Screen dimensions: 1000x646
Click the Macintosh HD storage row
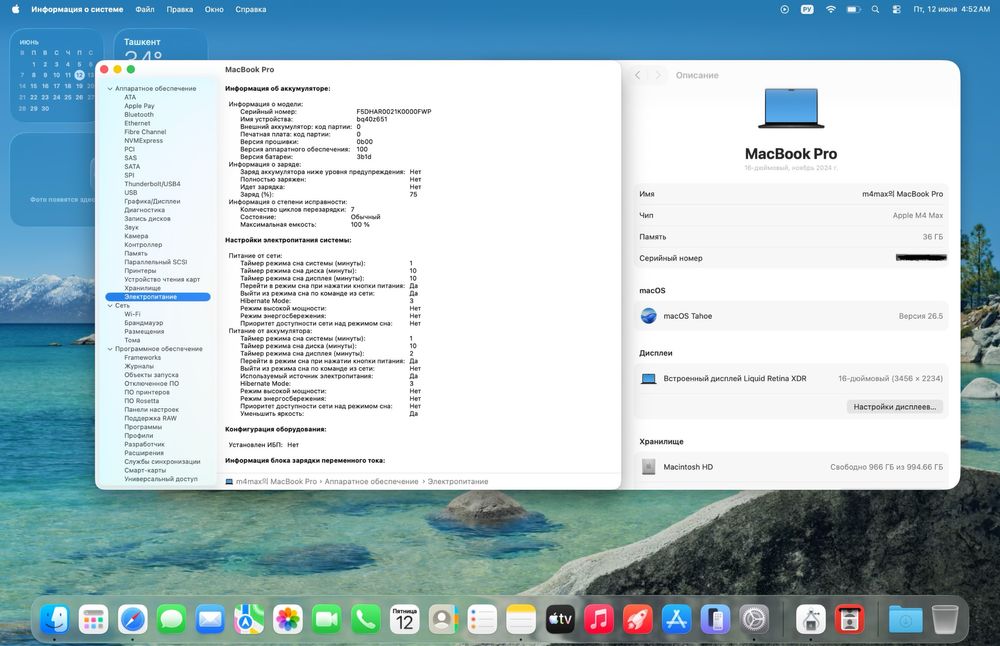point(791,467)
